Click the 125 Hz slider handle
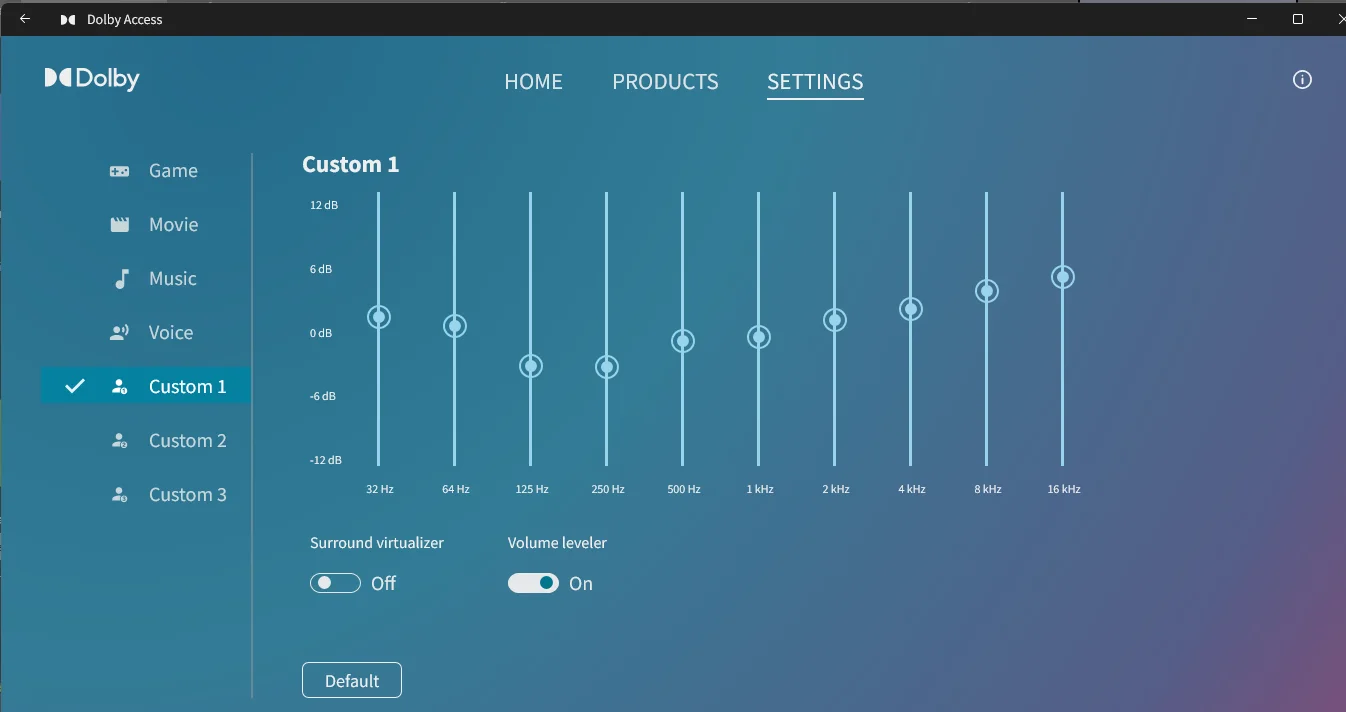The height and width of the screenshot is (712, 1346). point(531,366)
